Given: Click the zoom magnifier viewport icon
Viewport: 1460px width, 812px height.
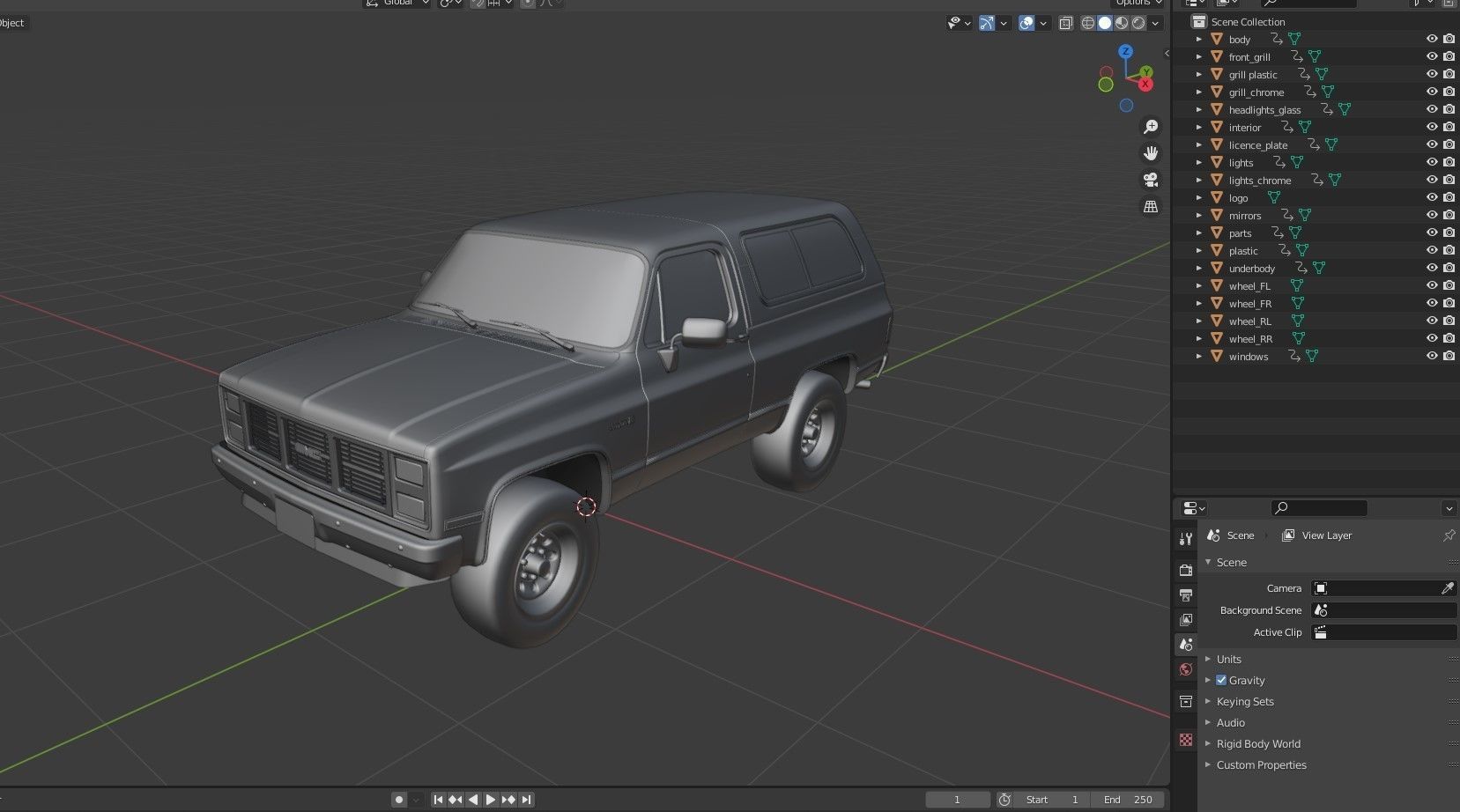Looking at the screenshot, I should (x=1151, y=127).
